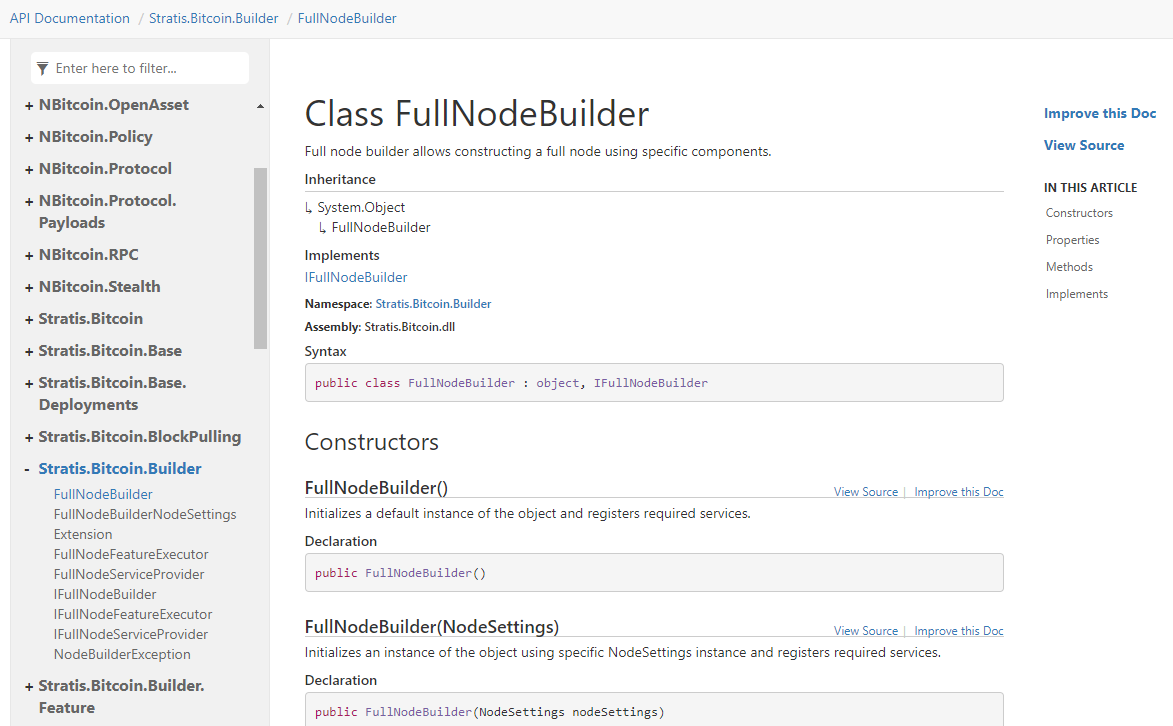The height and width of the screenshot is (726, 1173).
Task: Expand the NBitcoin.Protocol namespace
Action: click(x=28, y=170)
